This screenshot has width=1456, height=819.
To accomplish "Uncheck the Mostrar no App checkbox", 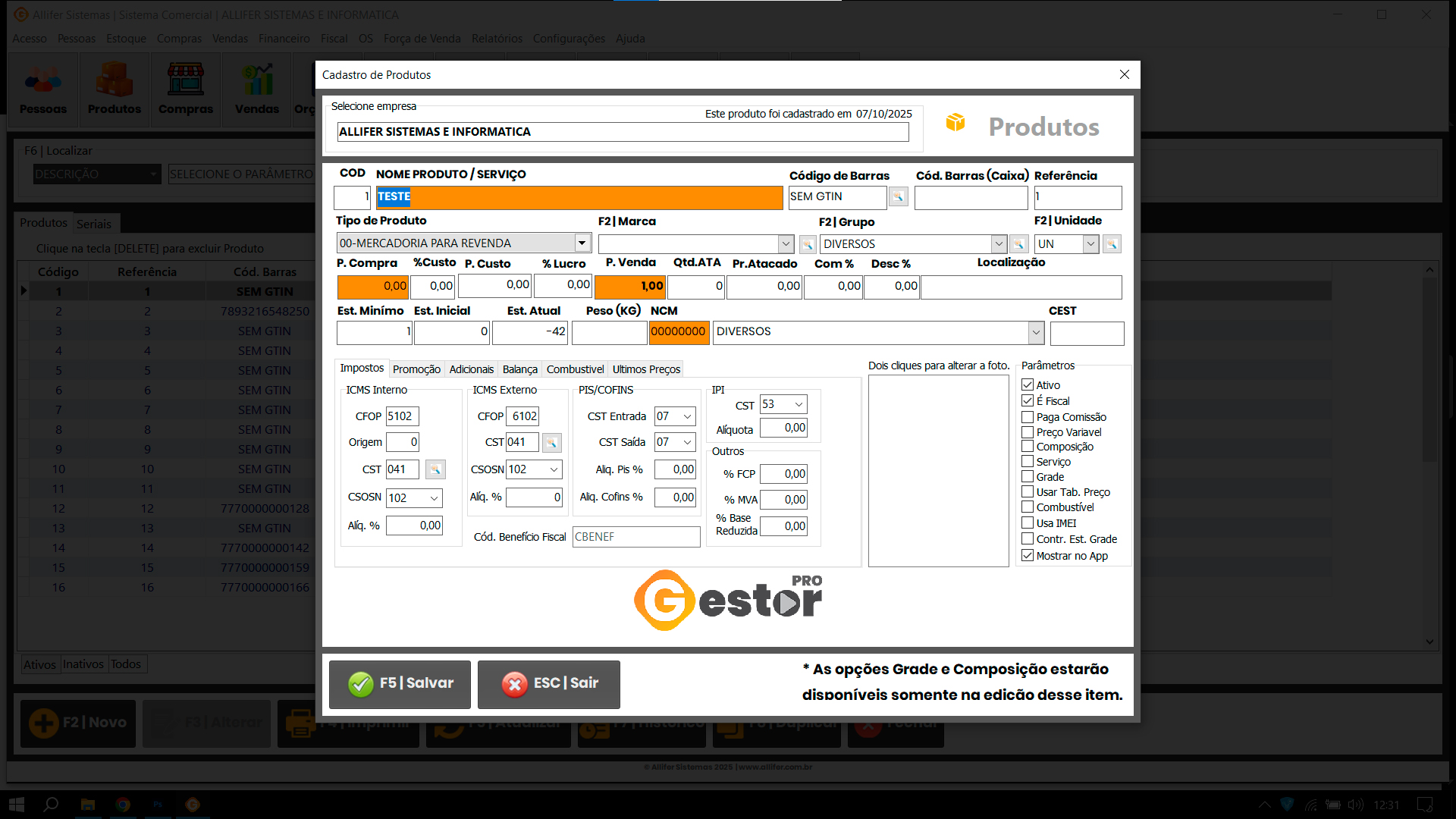I will (x=1028, y=556).
